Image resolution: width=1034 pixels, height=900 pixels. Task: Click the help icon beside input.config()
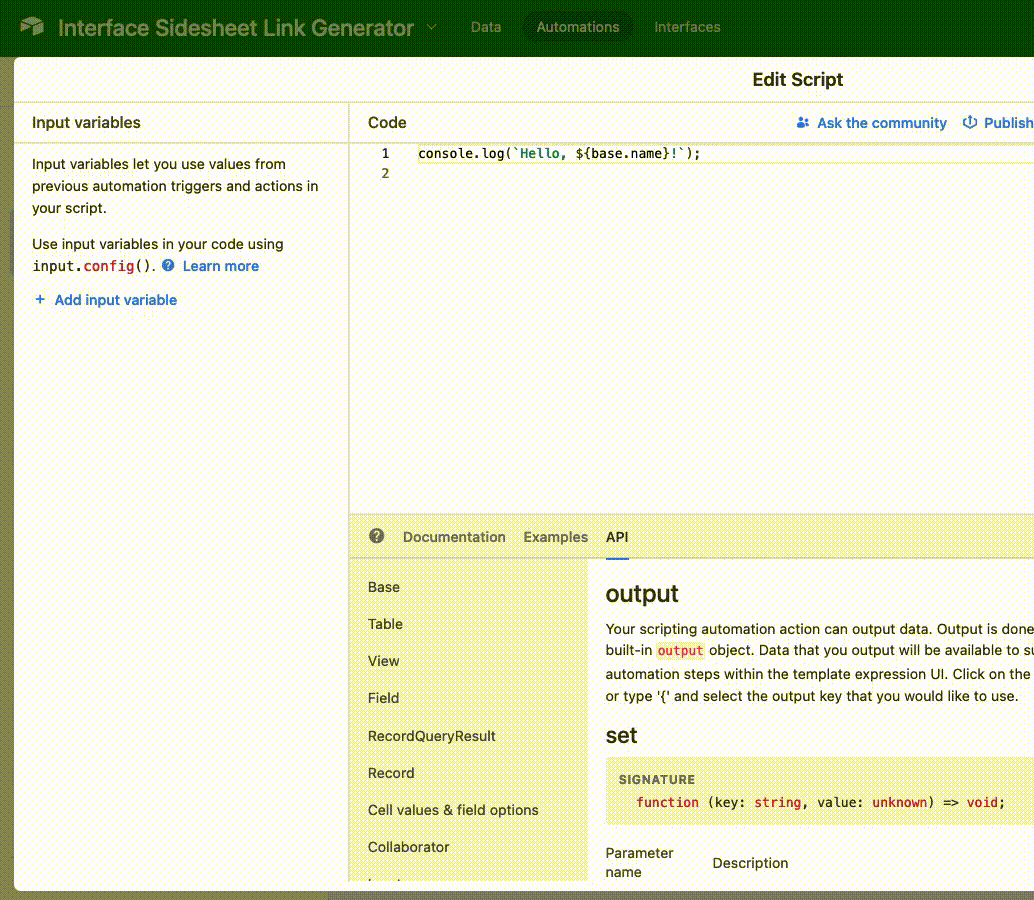click(x=168, y=265)
